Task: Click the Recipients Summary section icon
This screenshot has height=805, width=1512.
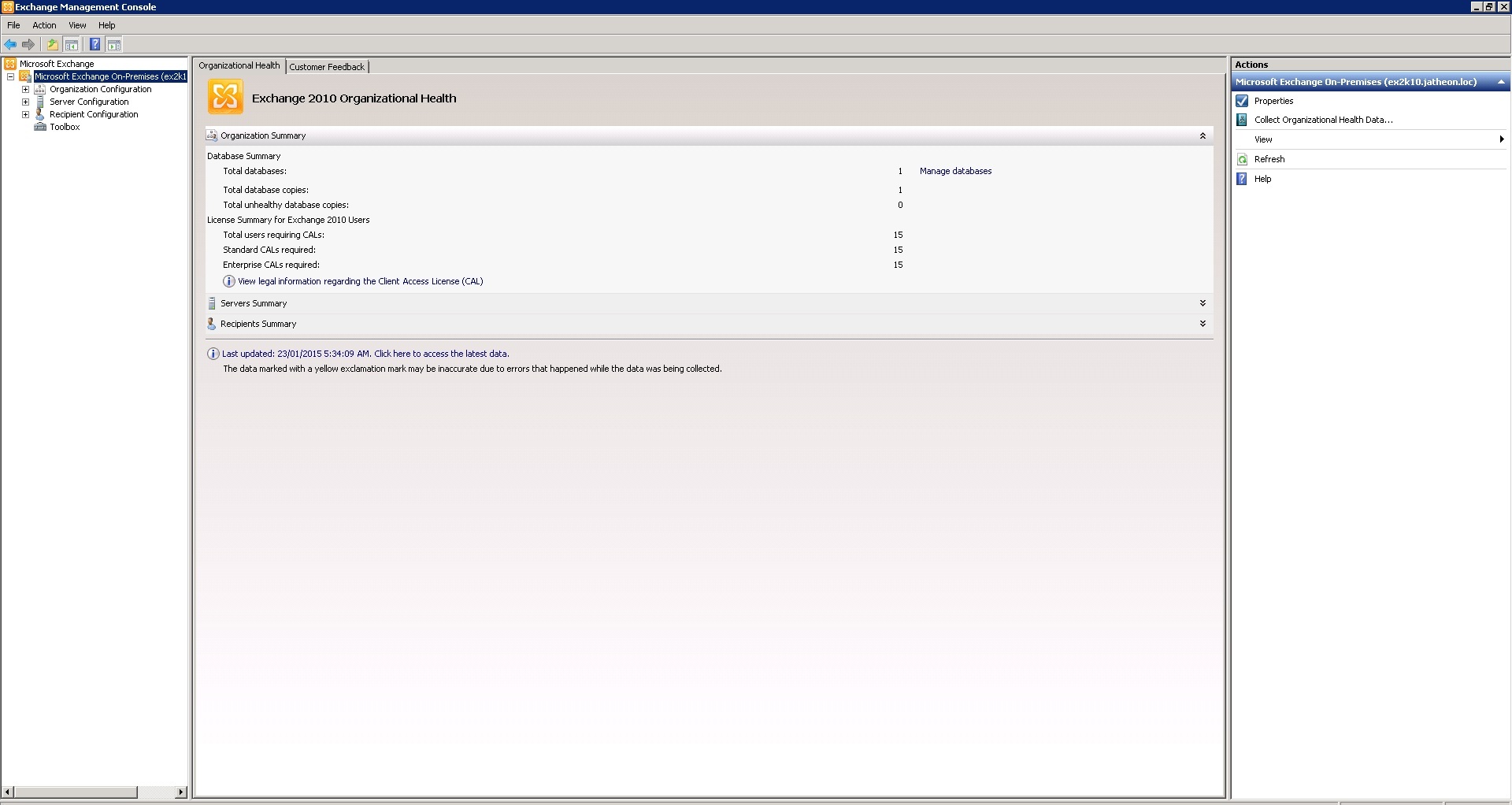Action: [211, 324]
